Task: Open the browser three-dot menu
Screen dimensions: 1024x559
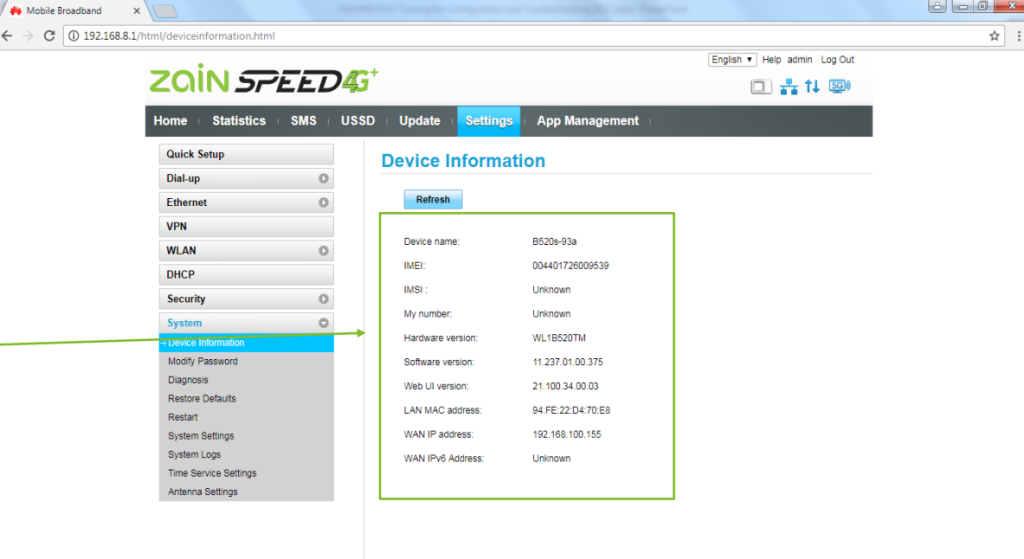Action: pos(1019,36)
